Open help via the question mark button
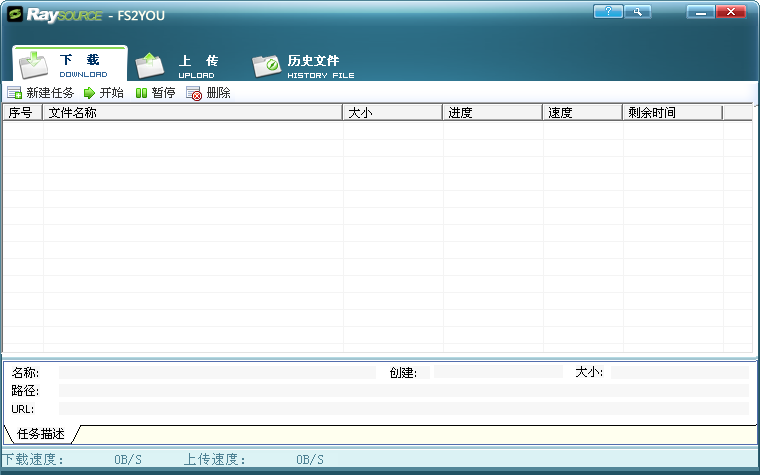This screenshot has width=760, height=475. [x=607, y=12]
